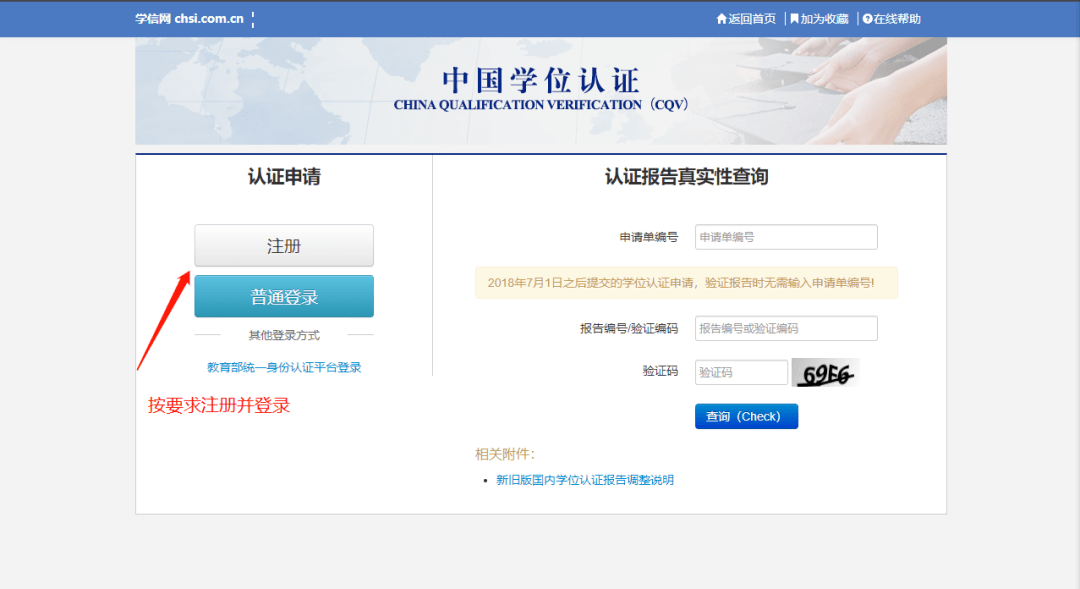Open the menu toggle next to the logo
This screenshot has width=1080, height=589.
[254, 18]
